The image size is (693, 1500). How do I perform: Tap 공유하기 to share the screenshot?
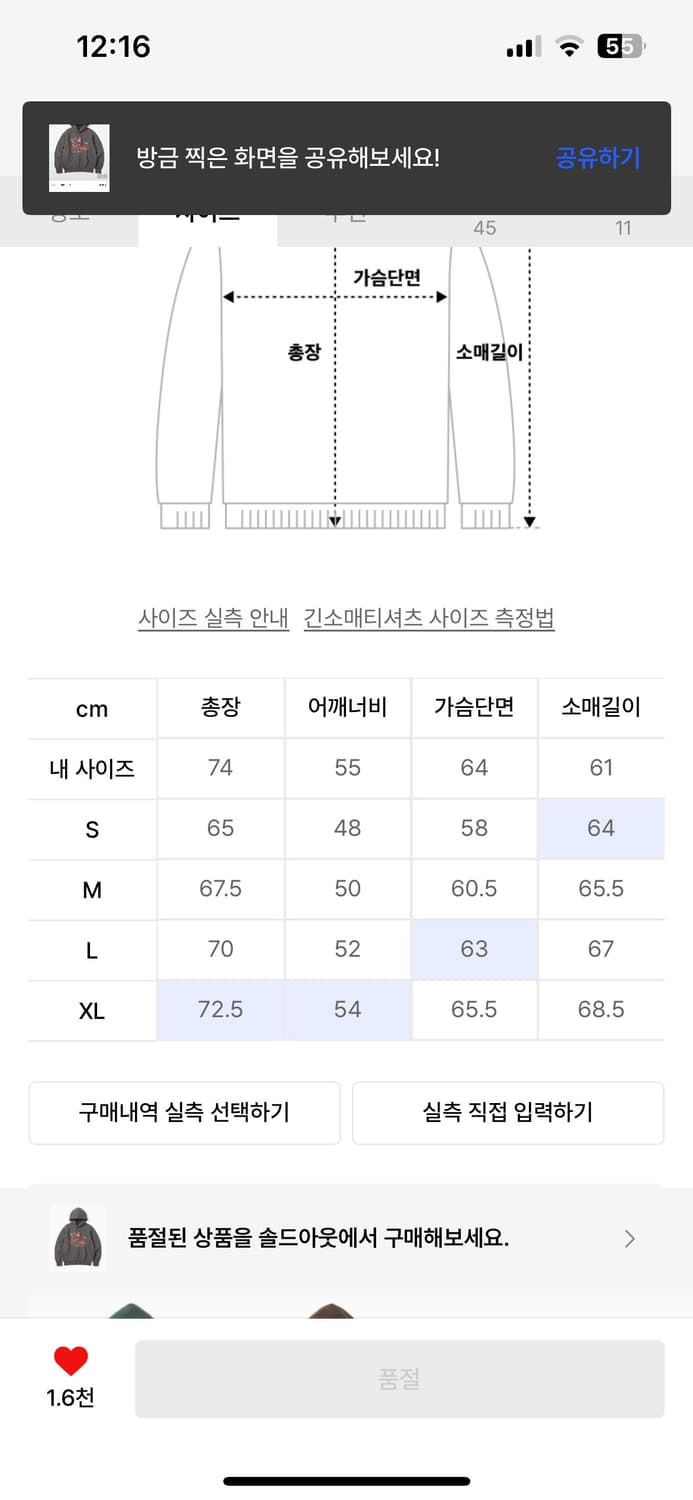[597, 158]
